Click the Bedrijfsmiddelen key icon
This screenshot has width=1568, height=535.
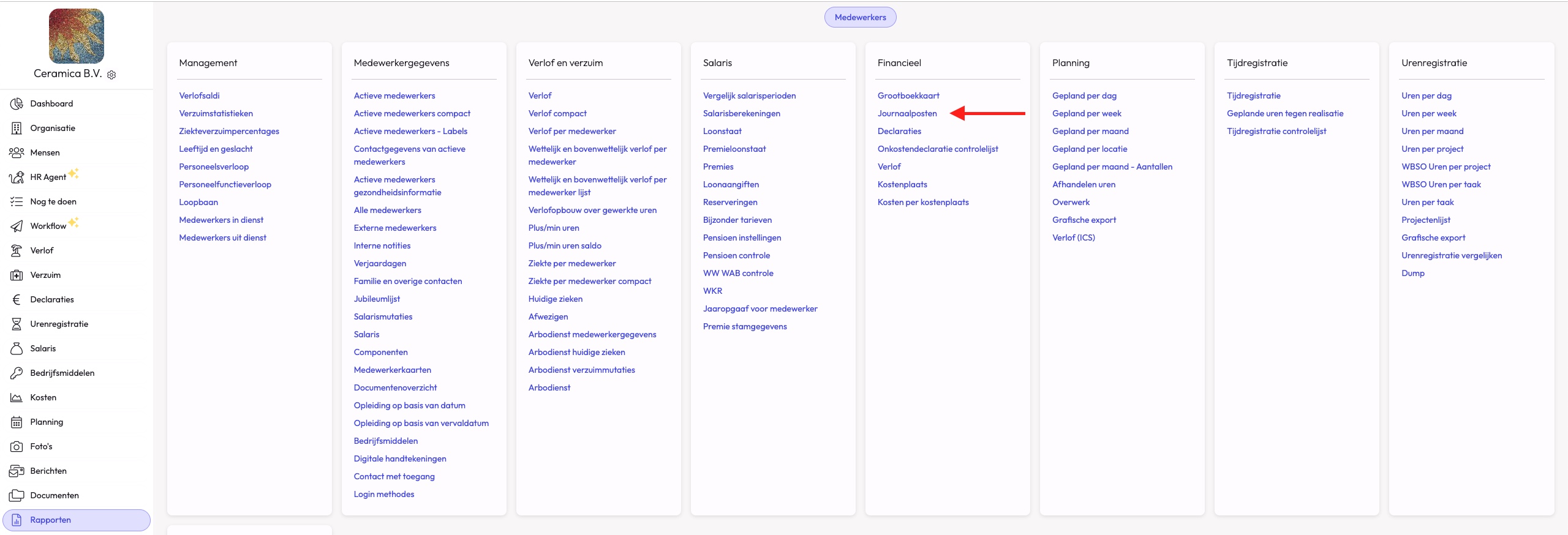click(x=17, y=373)
